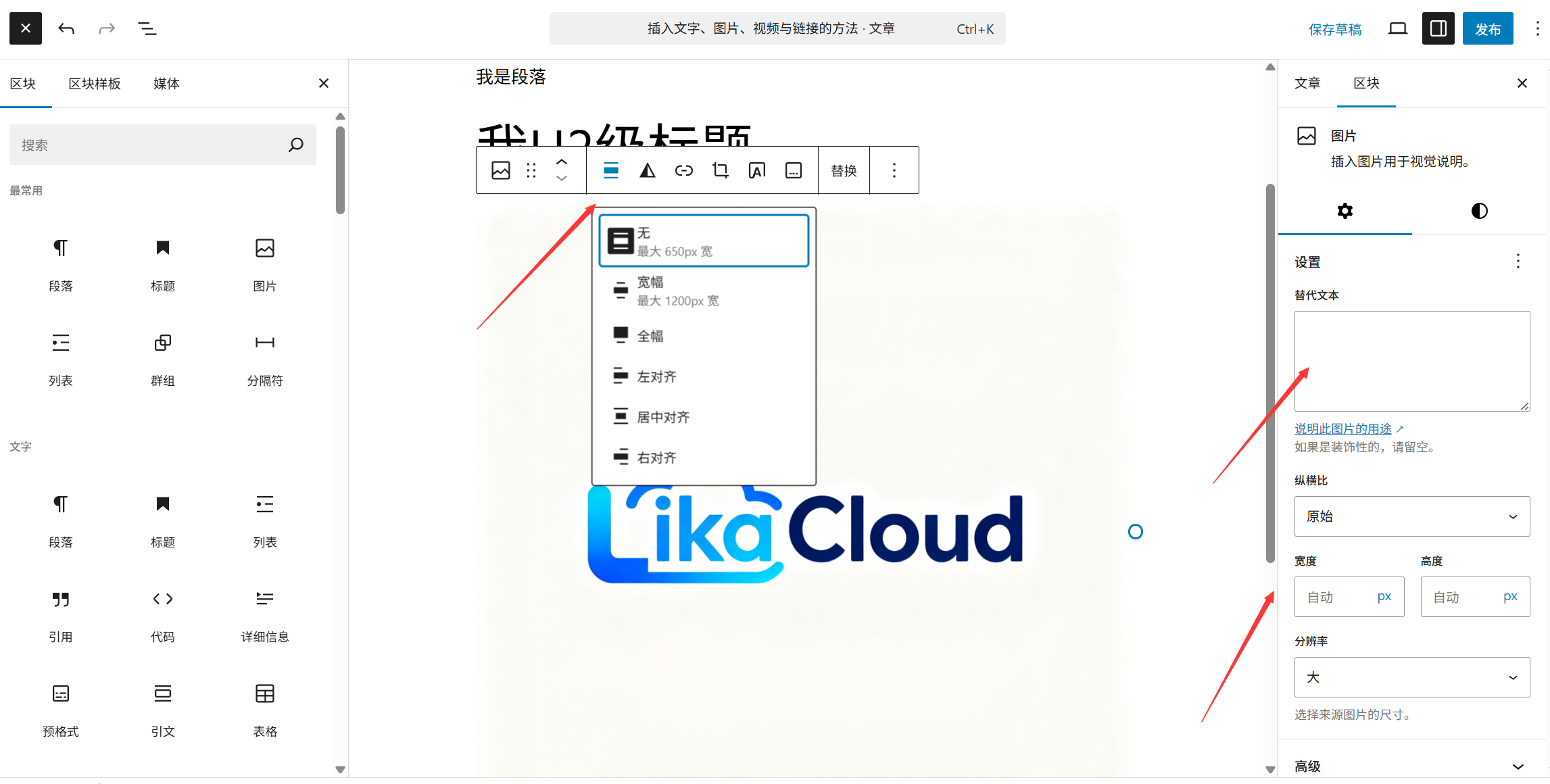Insert 预格式 preformatted block
Viewport: 1550px width, 784px height.
click(x=61, y=710)
